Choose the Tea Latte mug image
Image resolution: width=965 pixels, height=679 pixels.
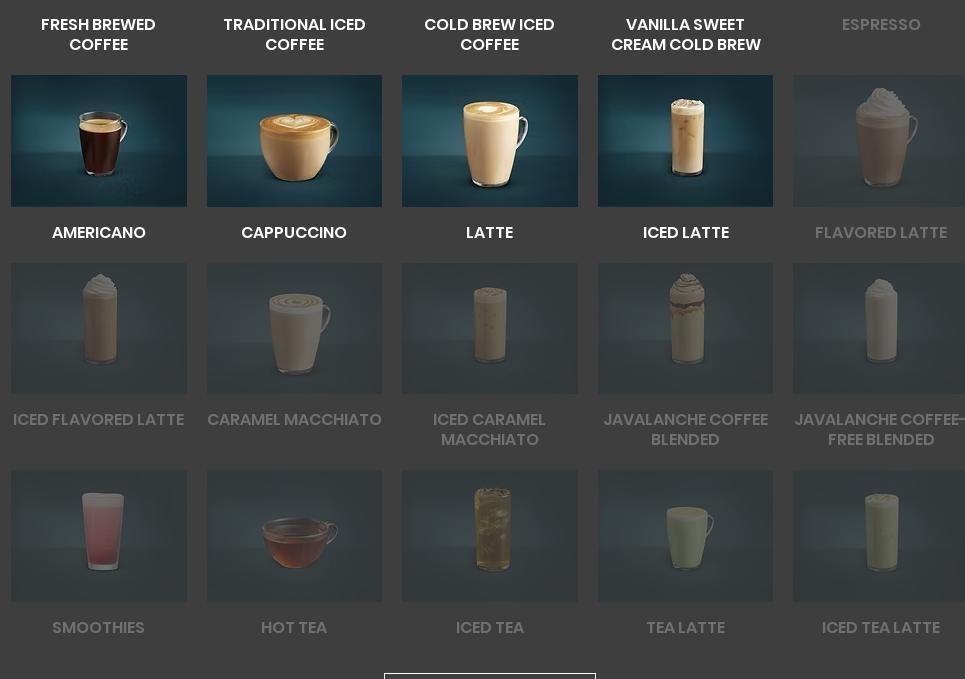(x=685, y=536)
